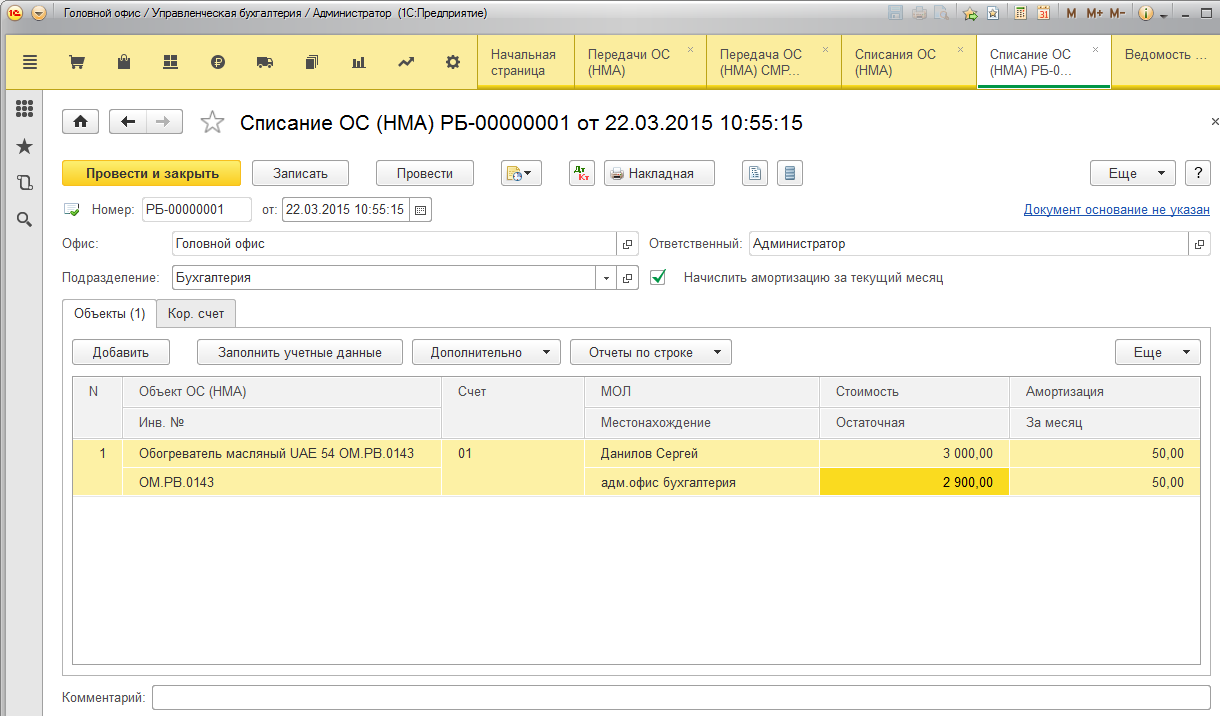
Task: Open calendar in title bar
Action: click(x=1043, y=14)
